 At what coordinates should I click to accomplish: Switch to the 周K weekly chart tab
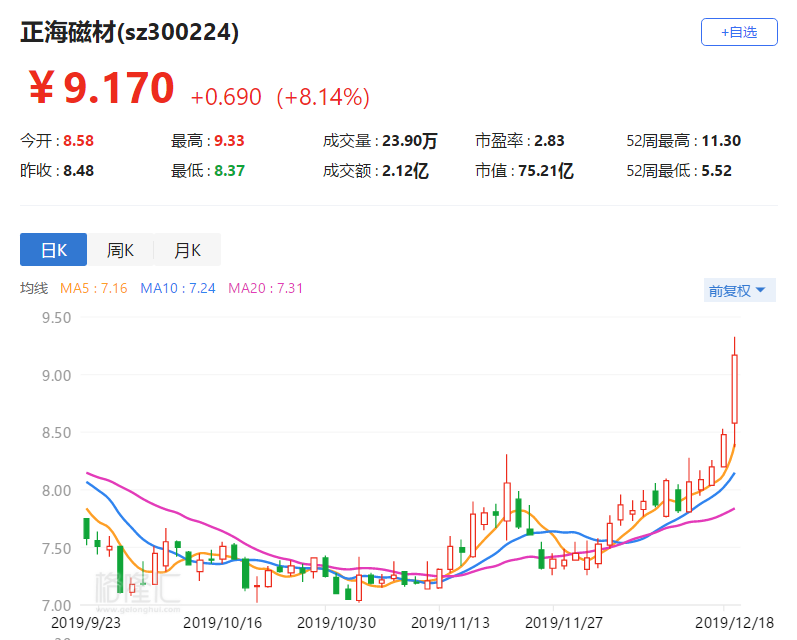point(120,250)
